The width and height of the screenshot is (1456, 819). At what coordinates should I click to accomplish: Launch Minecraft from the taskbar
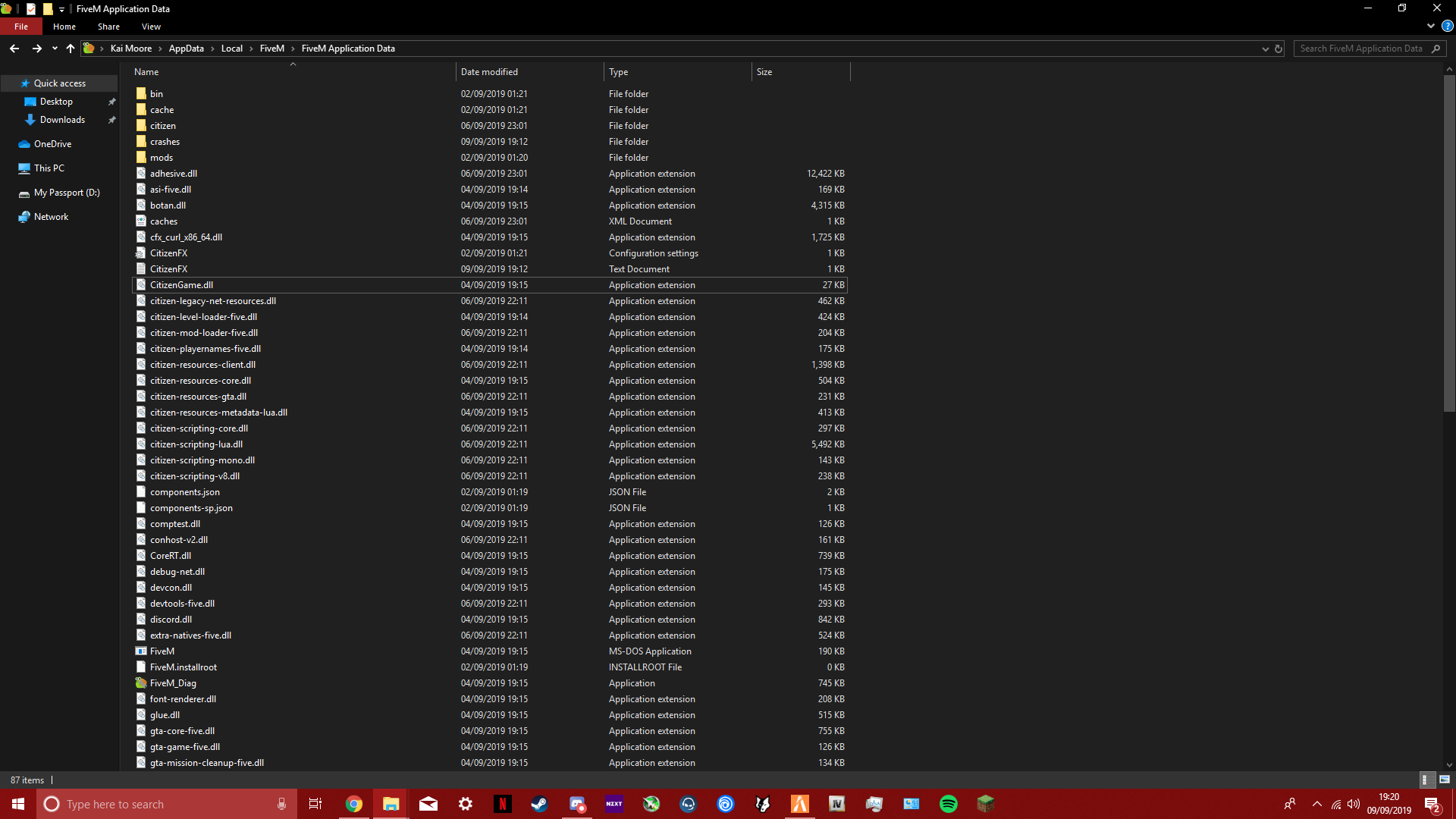pyautogui.click(x=986, y=804)
